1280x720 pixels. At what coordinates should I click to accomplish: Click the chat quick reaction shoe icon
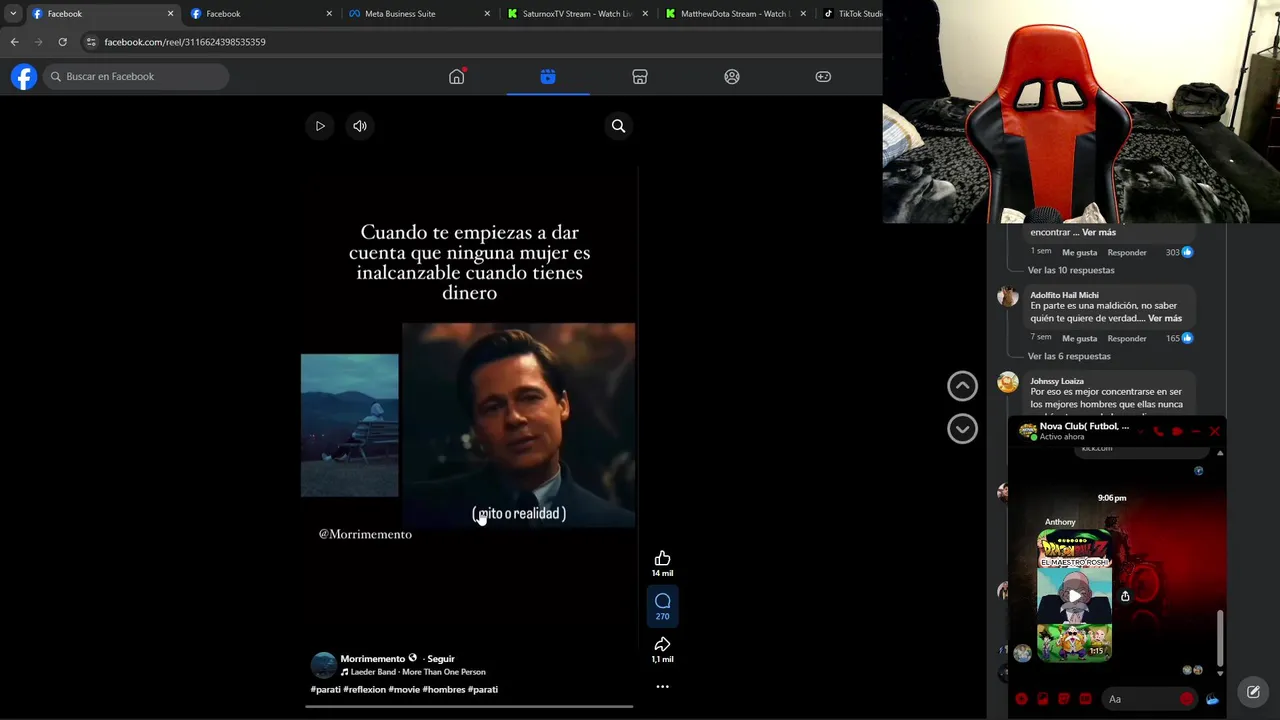click(x=1212, y=699)
